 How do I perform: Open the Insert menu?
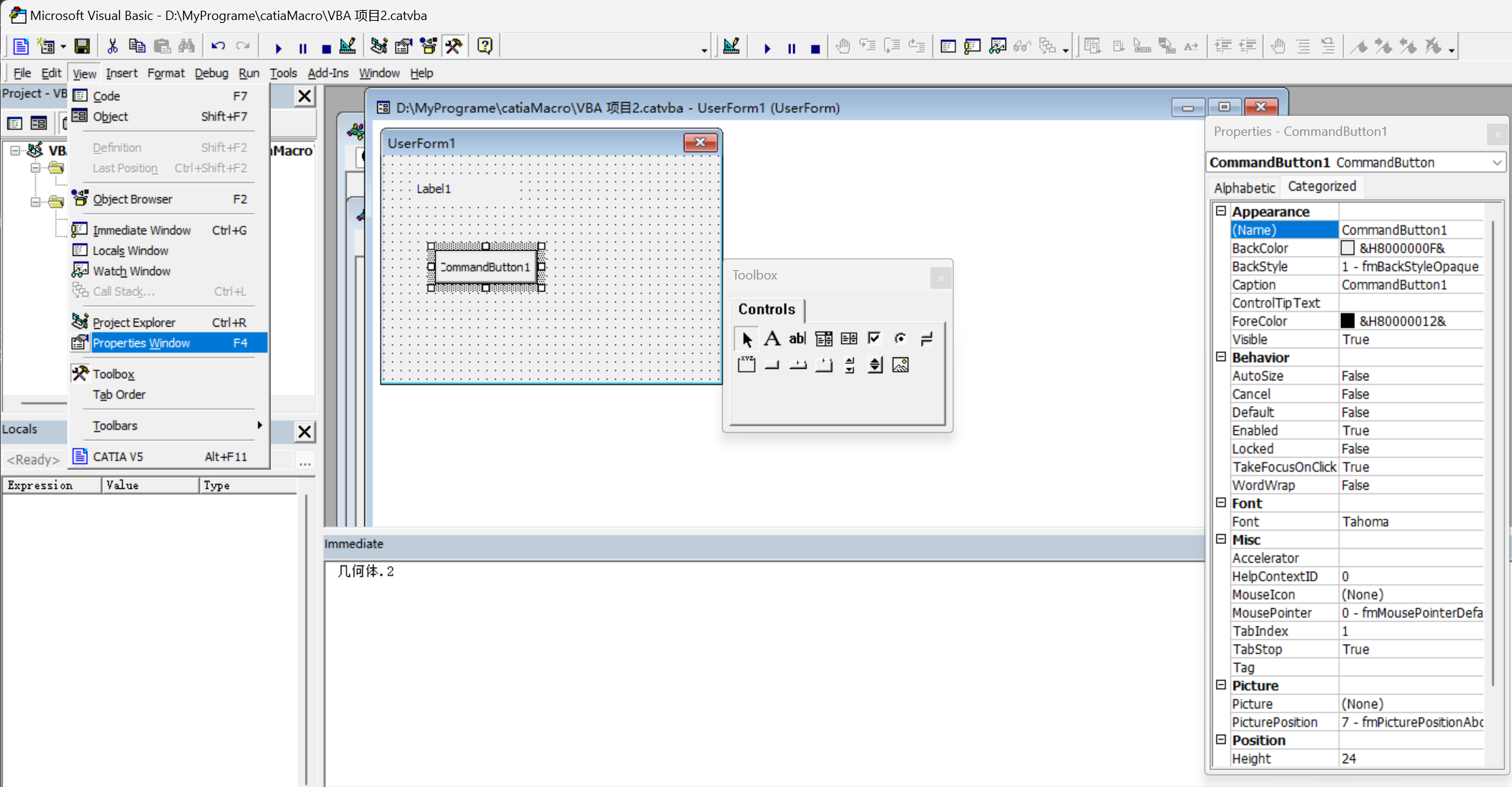click(x=121, y=73)
